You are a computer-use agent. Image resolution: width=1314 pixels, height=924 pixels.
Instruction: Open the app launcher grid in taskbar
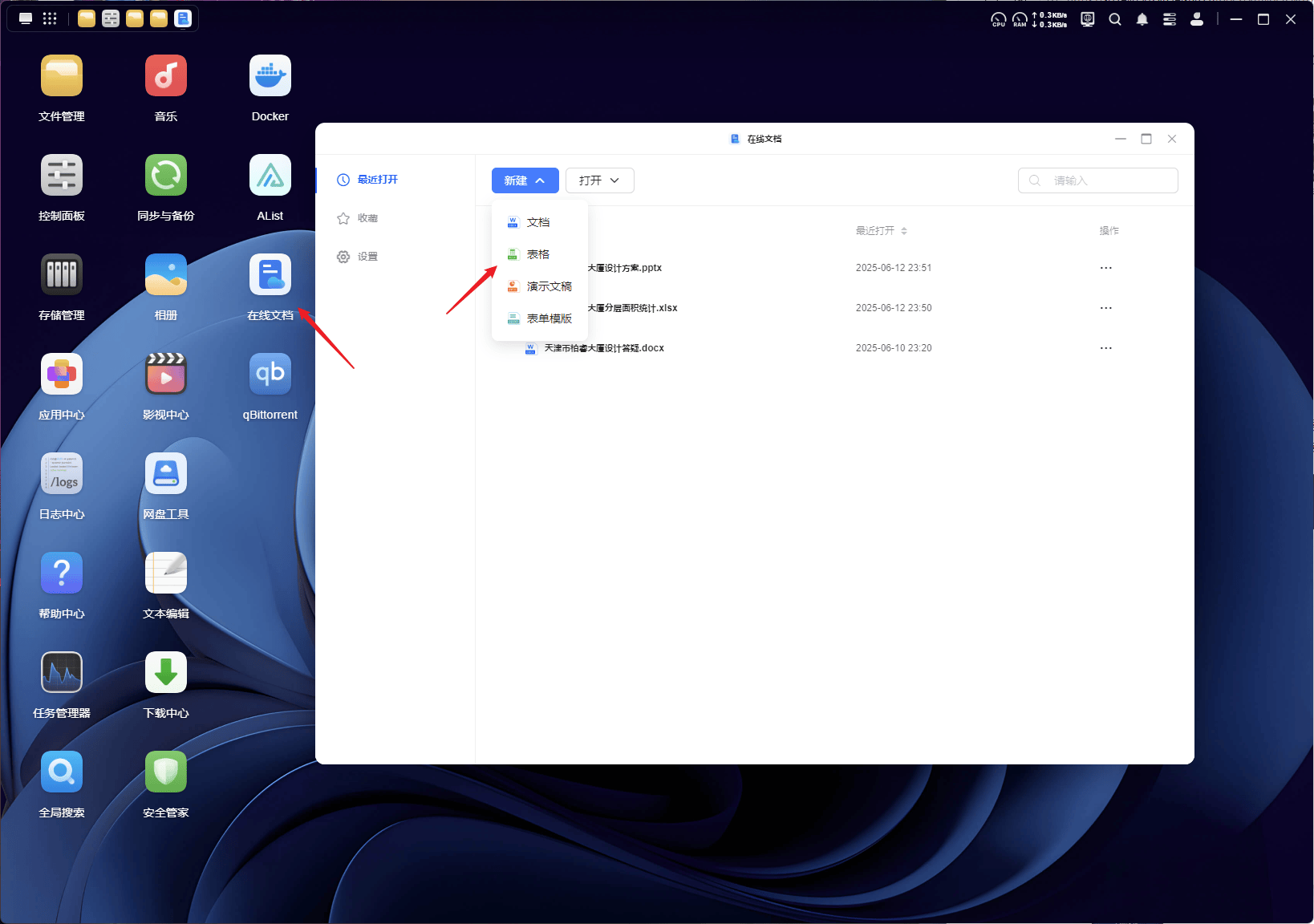click(x=50, y=18)
